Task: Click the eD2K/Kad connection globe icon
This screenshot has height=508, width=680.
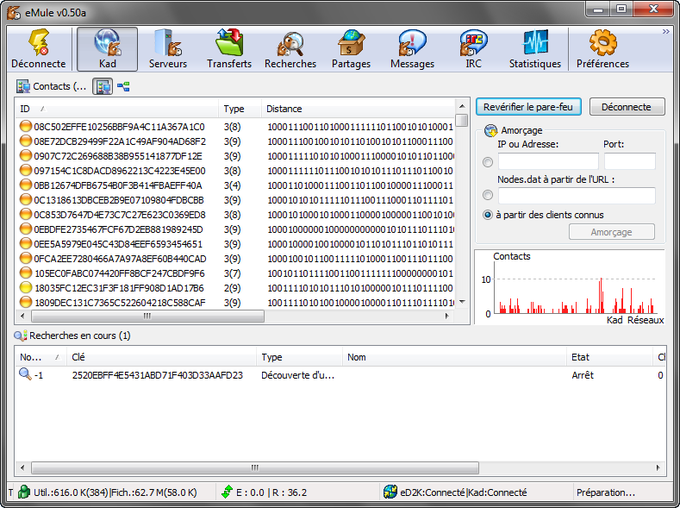Action: click(390, 492)
